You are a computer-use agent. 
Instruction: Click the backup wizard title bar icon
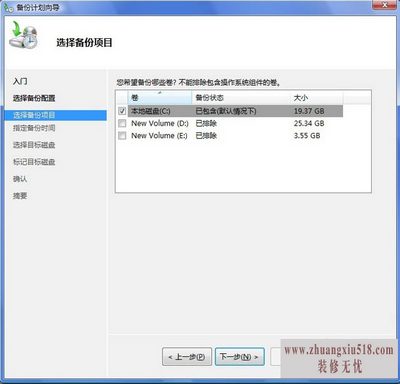8,7
